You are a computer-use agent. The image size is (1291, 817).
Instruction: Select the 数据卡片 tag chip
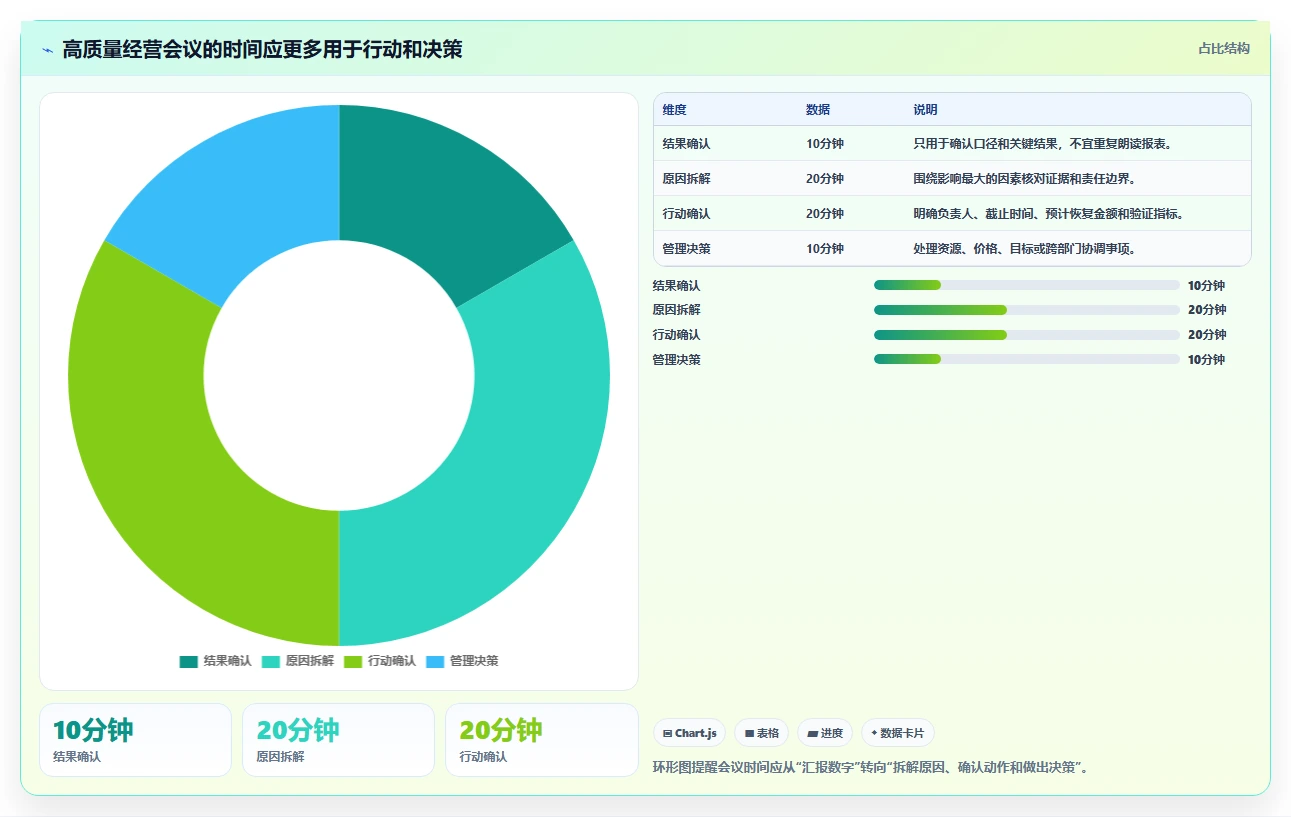pos(898,733)
